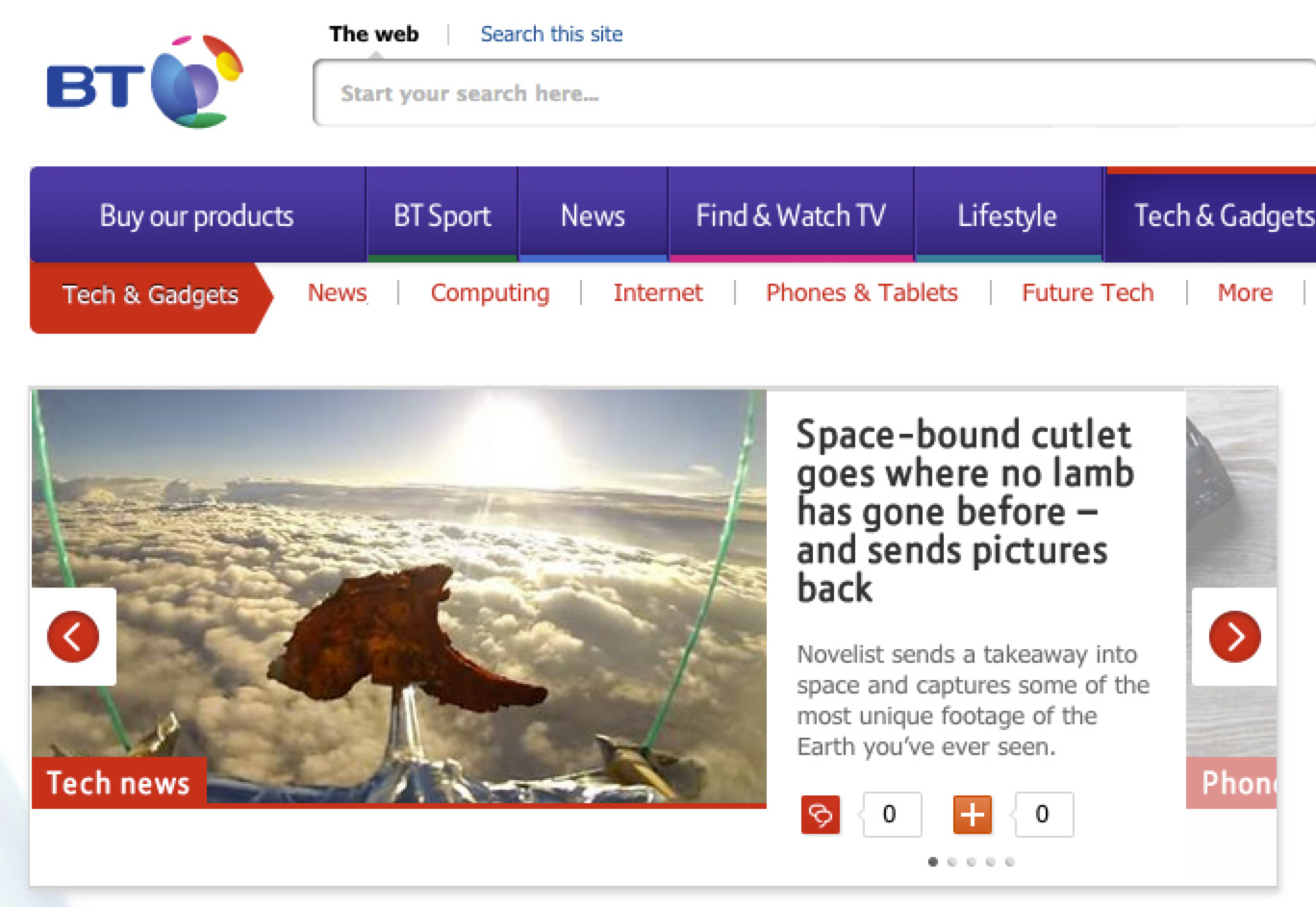Click the BT logo
This screenshot has width=1316, height=907.
144,82
